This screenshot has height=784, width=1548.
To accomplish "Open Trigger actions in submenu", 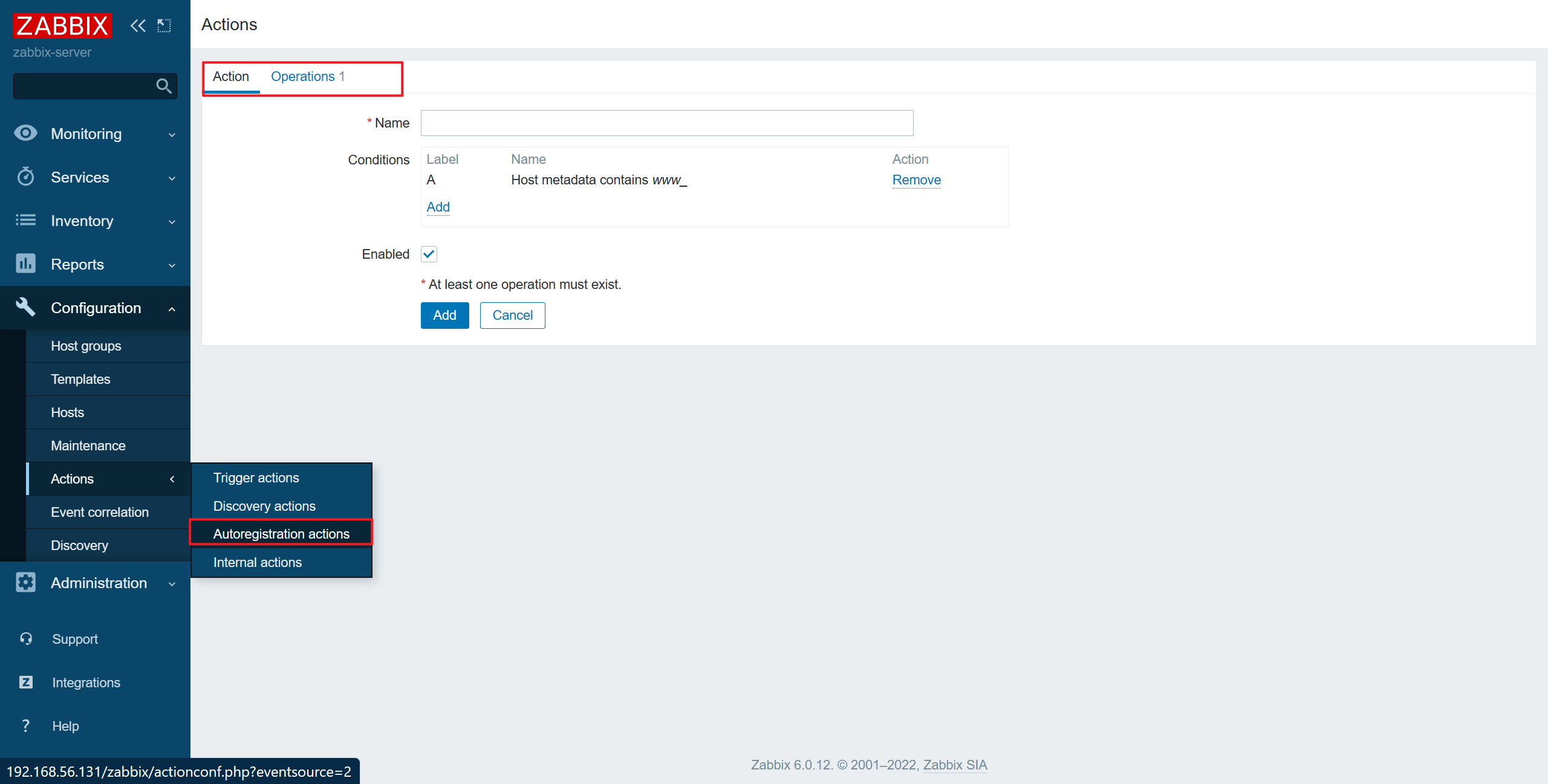I will (x=256, y=477).
